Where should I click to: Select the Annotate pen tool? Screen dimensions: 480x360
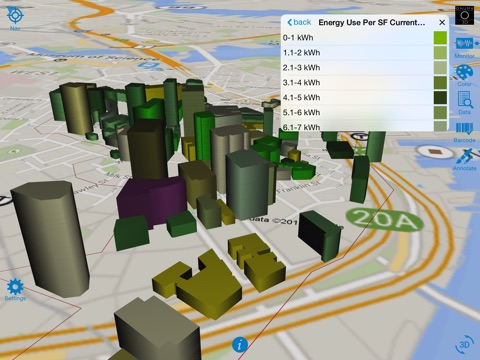pos(465,160)
